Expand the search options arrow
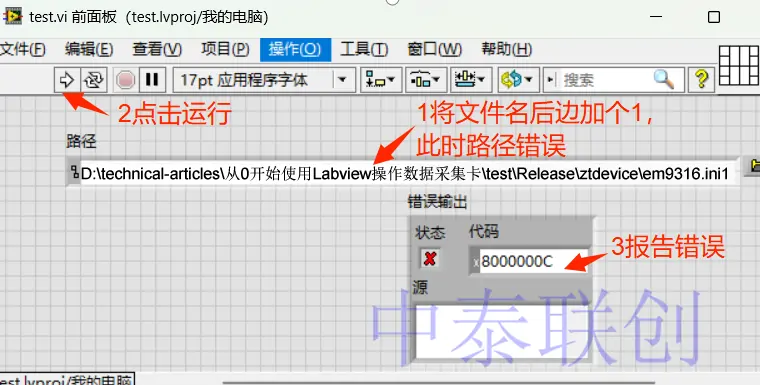Image resolution: width=760 pixels, height=385 pixels. click(x=550, y=80)
